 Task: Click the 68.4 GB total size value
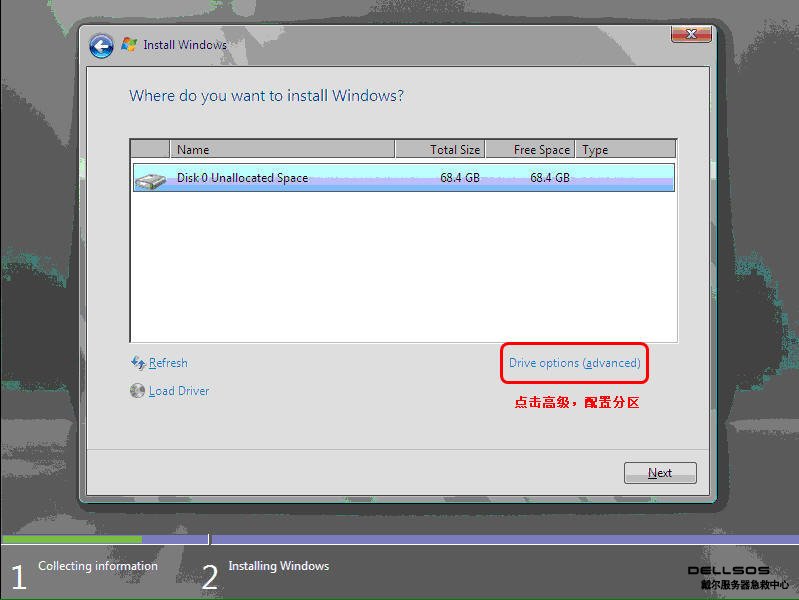(x=460, y=177)
